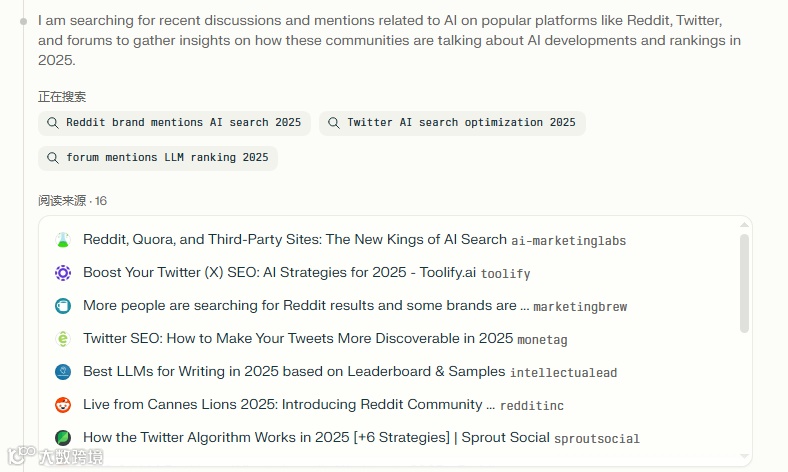This screenshot has height=472, width=788.
Task: Click the Intellectualead blue favicon
Action: 63,372
